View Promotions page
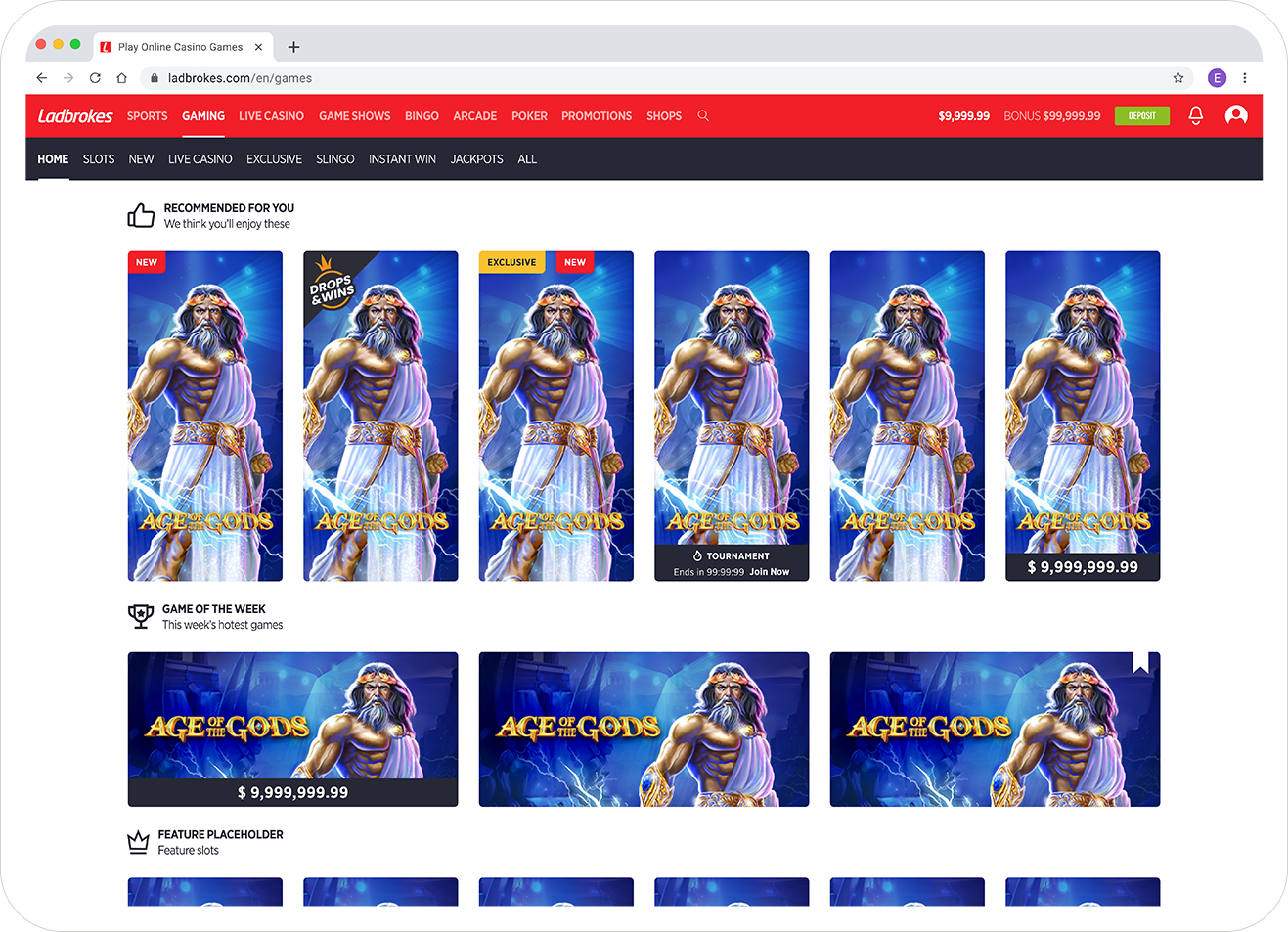 (597, 116)
